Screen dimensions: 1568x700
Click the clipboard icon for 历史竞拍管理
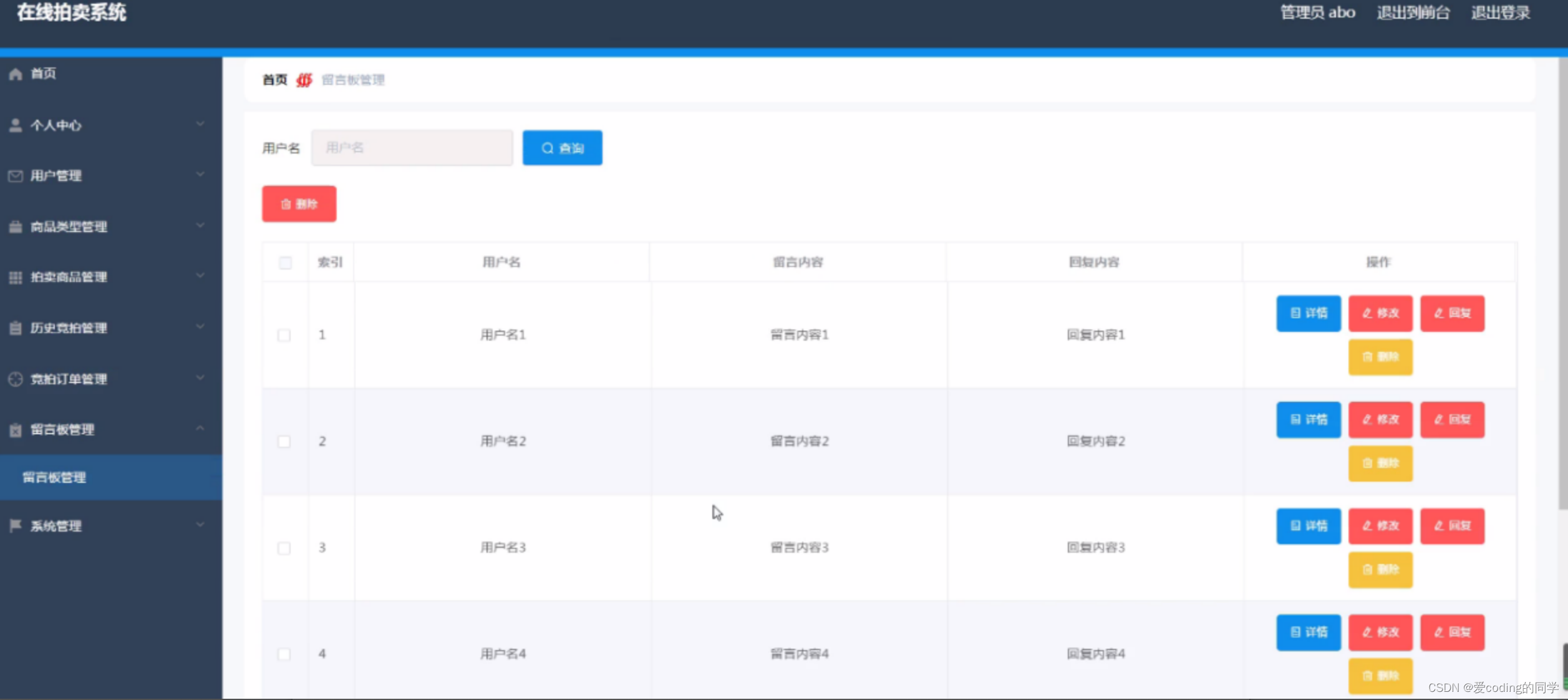coord(16,328)
